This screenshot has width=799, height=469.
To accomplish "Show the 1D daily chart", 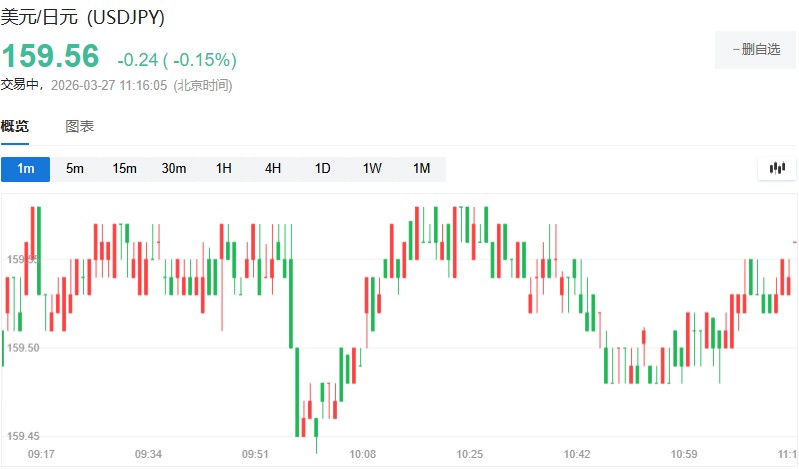I will (322, 168).
